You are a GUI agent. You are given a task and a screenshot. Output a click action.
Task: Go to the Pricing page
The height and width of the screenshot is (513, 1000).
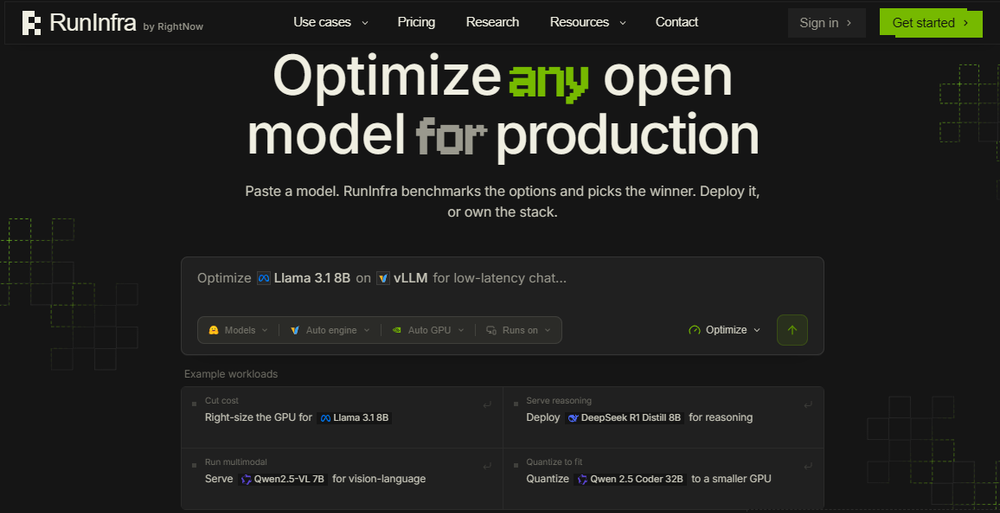(x=416, y=22)
